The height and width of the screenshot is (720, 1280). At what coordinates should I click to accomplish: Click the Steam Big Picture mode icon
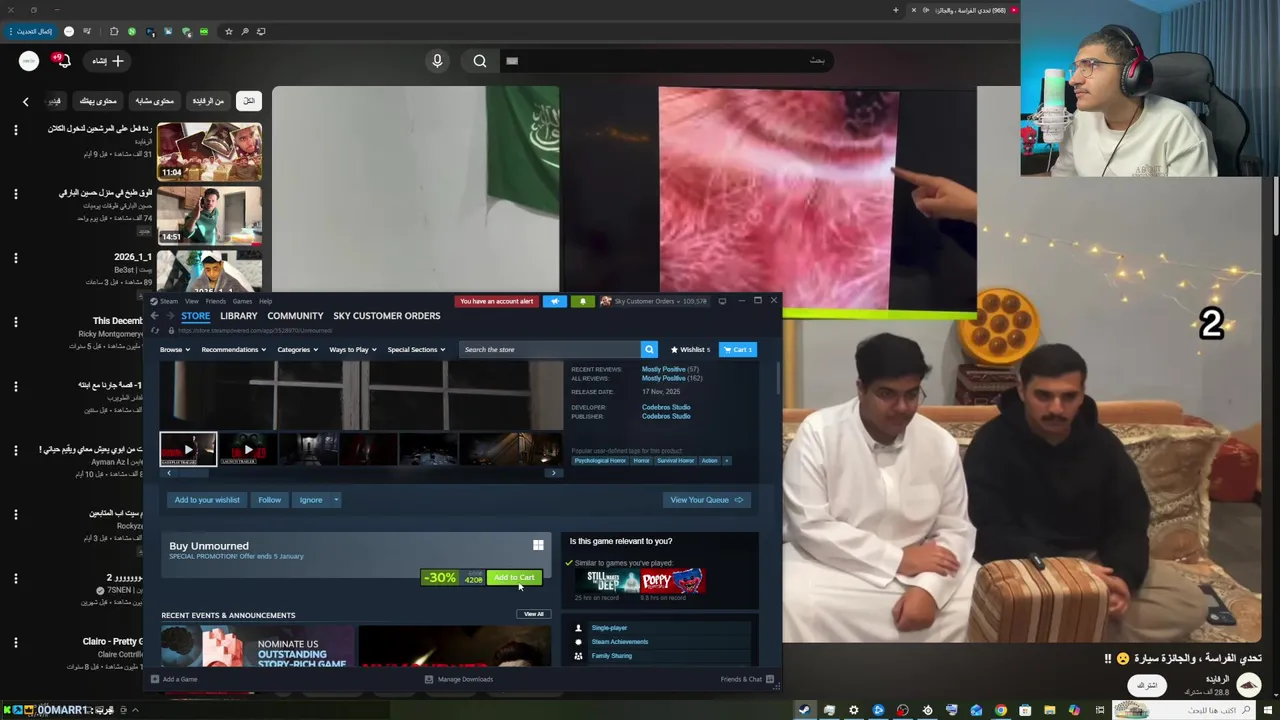tap(722, 301)
